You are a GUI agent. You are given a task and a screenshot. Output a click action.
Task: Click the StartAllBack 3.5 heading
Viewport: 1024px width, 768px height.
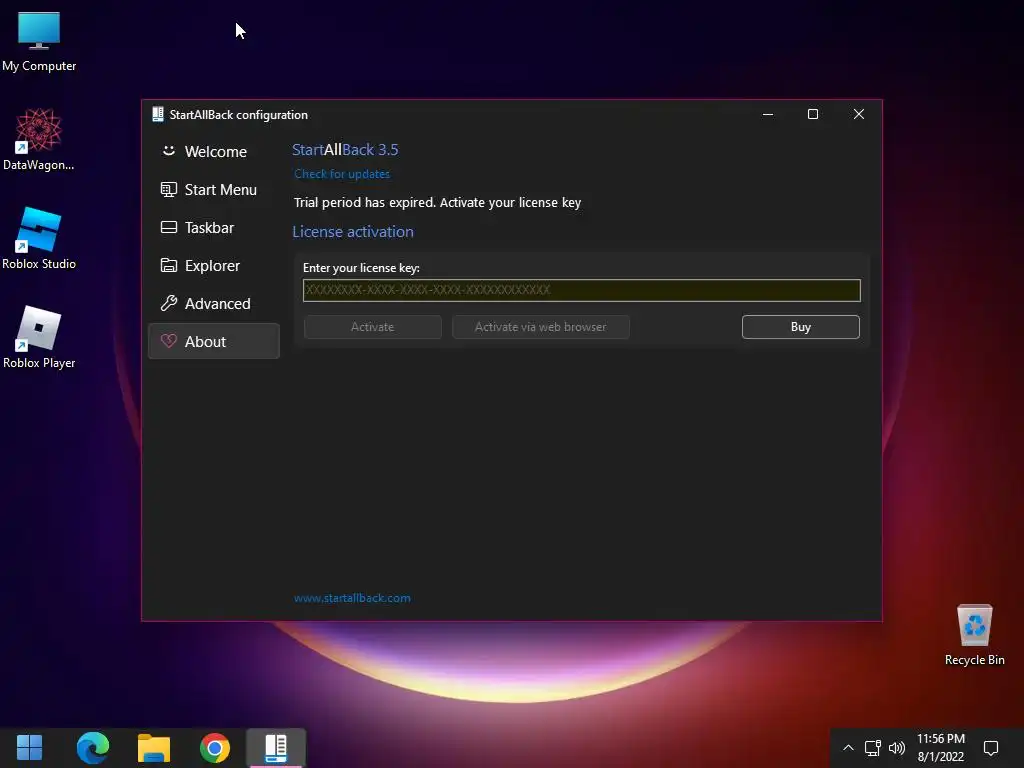[345, 150]
